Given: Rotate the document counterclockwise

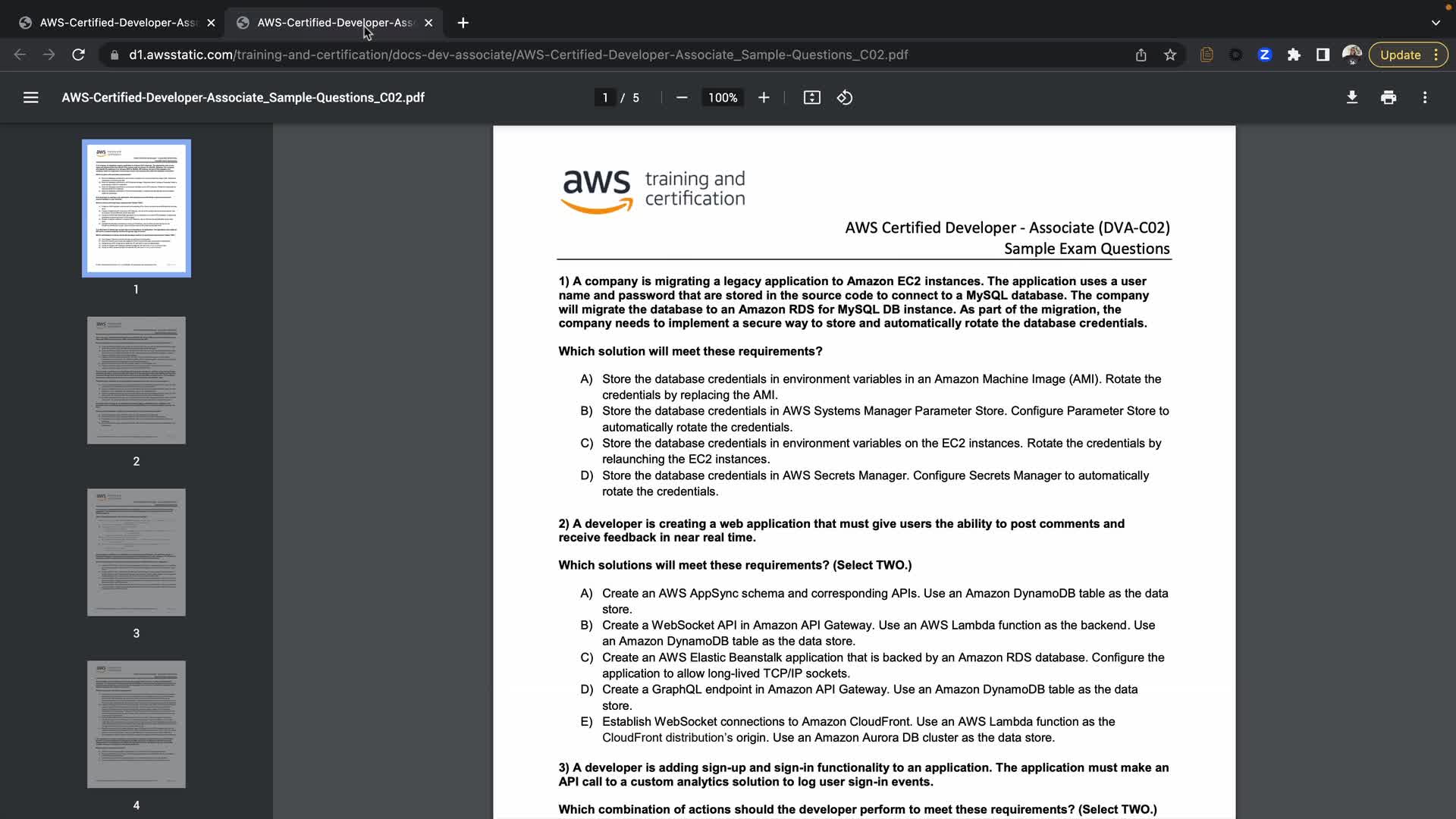Looking at the screenshot, I should 845,98.
